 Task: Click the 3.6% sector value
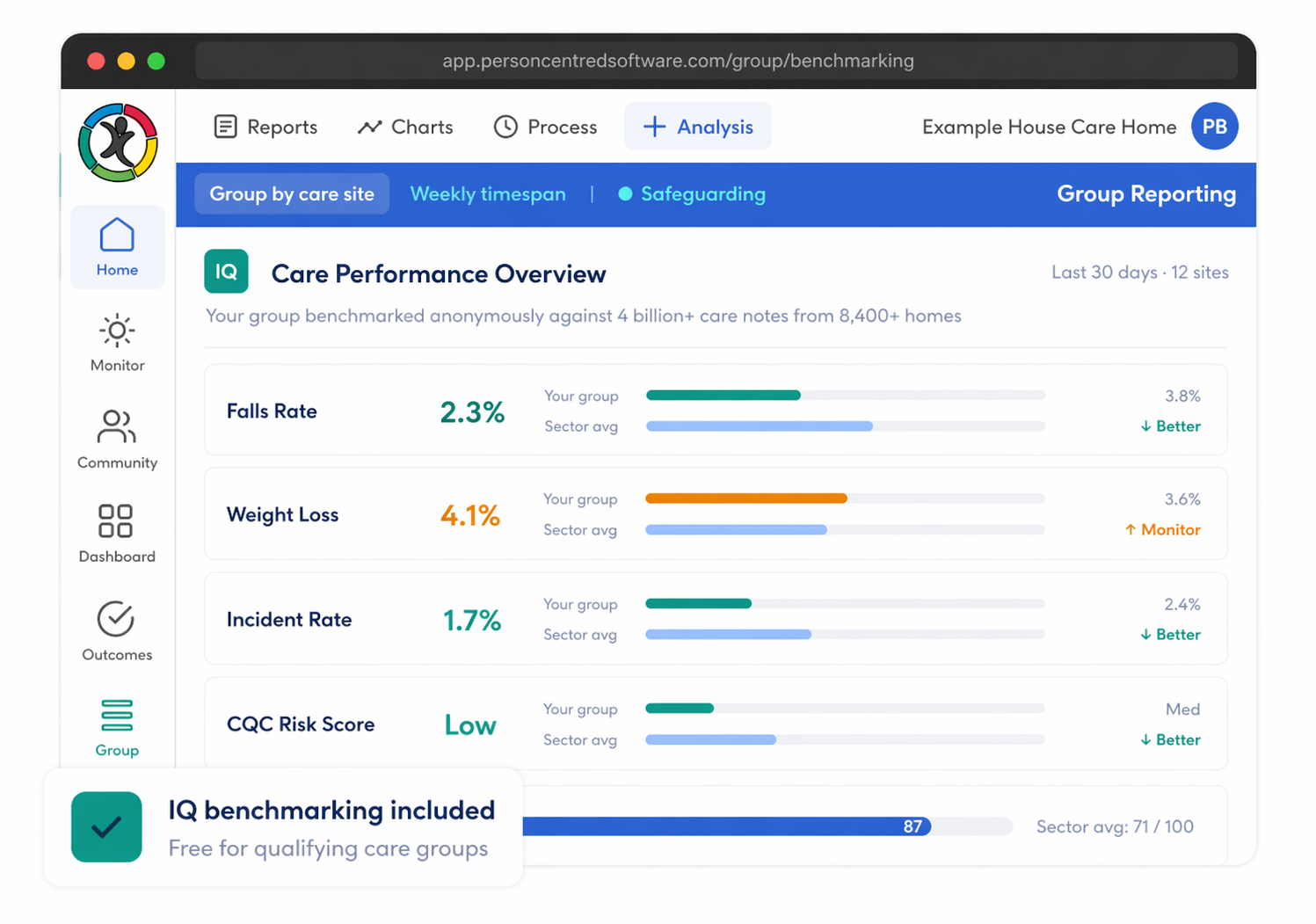tap(1182, 499)
